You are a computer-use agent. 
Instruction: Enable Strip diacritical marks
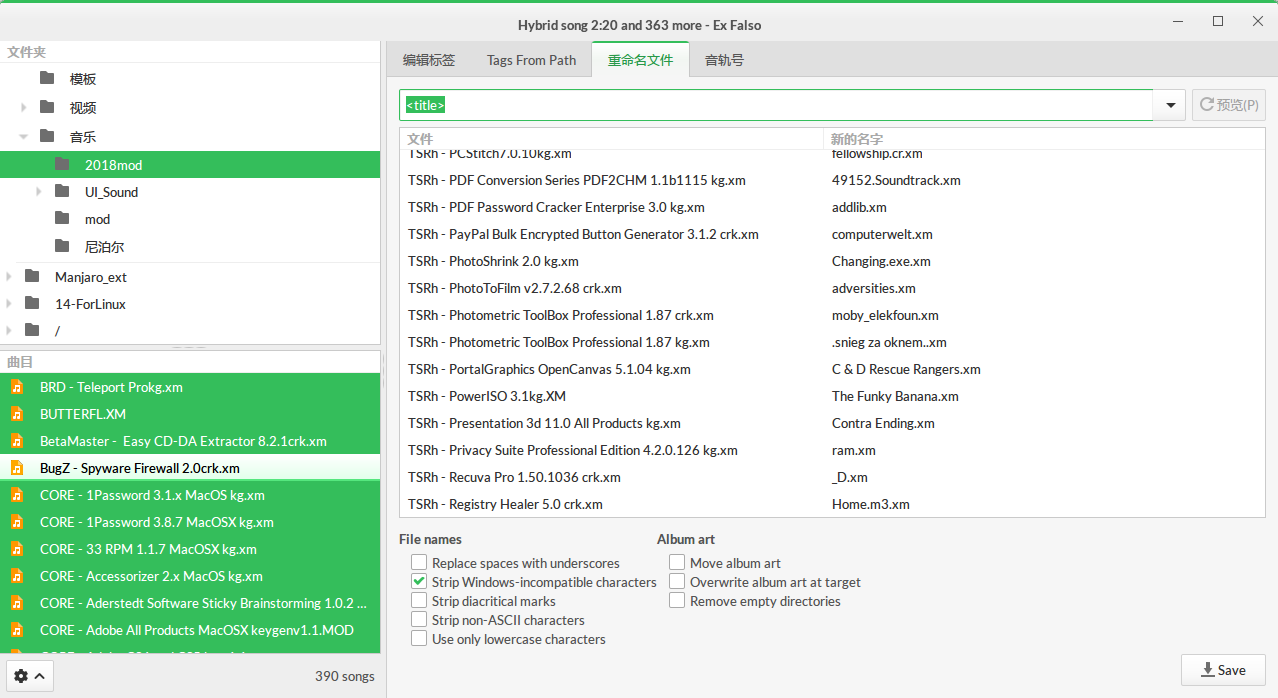(x=419, y=601)
